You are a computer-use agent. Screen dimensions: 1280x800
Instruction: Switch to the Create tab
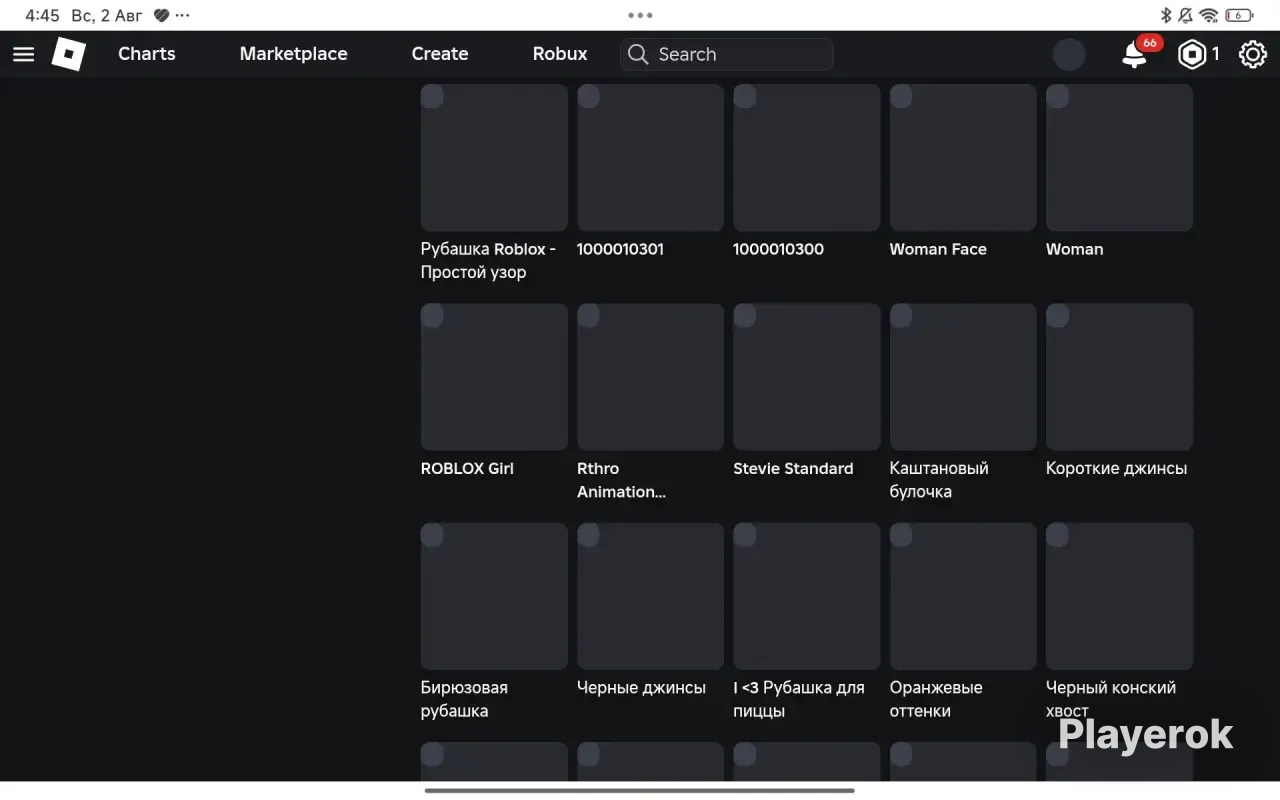point(440,54)
